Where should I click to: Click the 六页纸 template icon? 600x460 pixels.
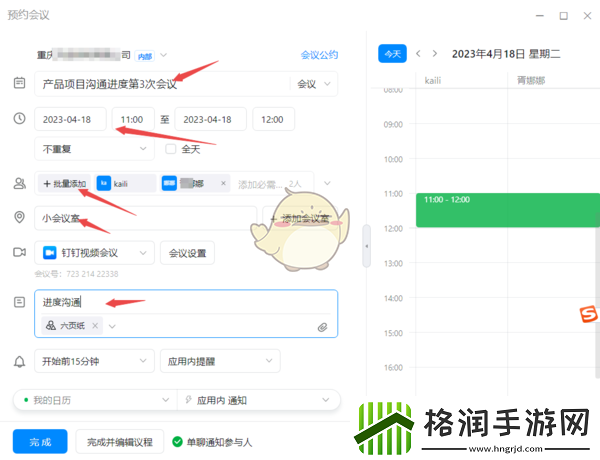[51, 326]
